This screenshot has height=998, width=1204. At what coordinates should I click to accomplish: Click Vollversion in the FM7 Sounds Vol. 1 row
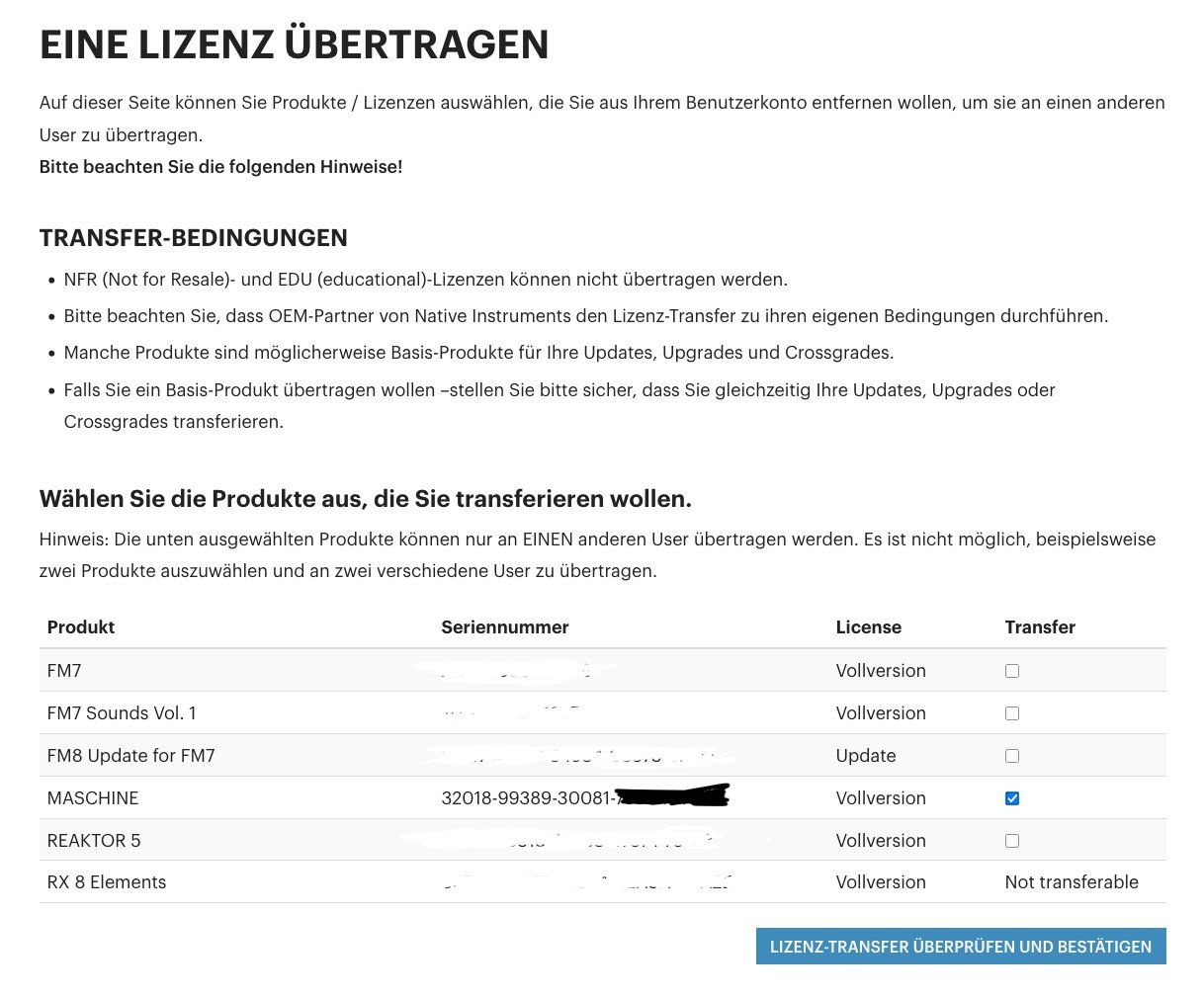click(881, 713)
